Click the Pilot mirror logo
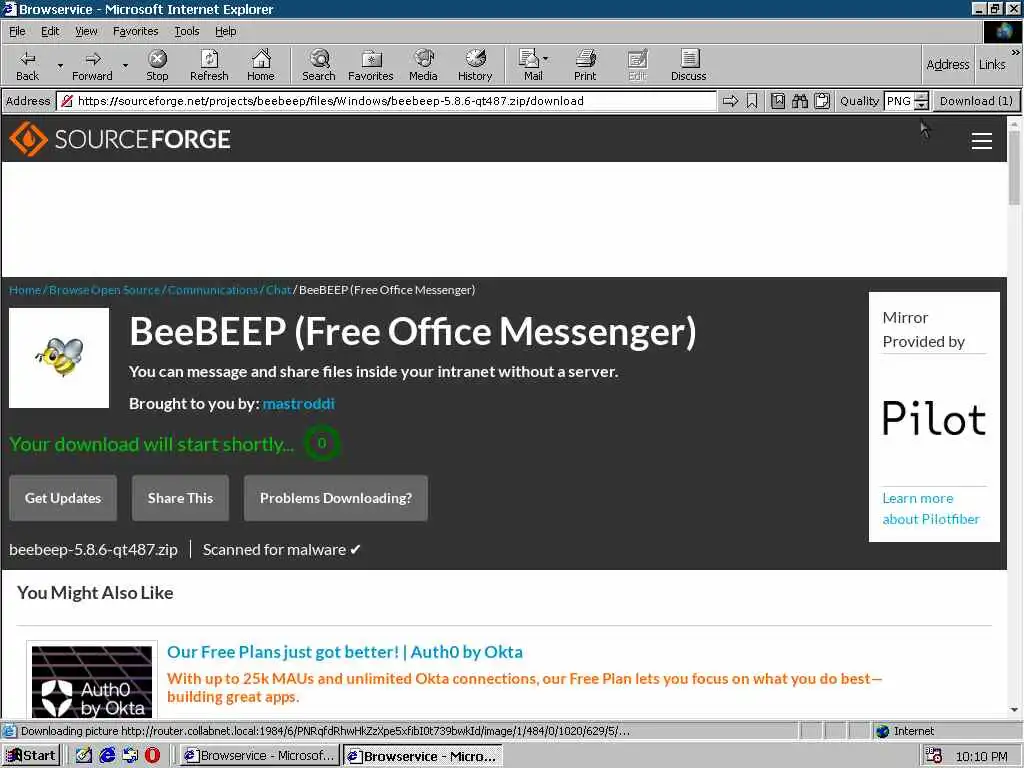 [x=934, y=418]
